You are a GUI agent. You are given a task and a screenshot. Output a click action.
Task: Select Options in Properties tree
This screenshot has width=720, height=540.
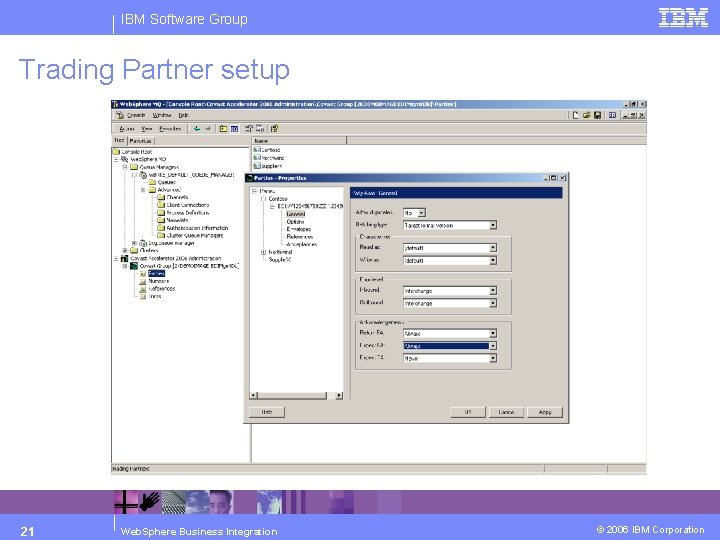click(295, 222)
